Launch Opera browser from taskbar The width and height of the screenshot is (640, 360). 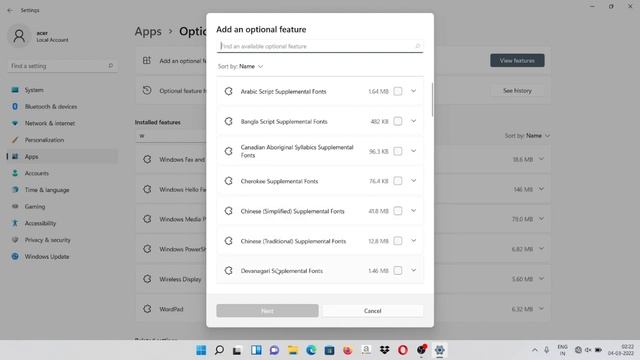click(403, 350)
